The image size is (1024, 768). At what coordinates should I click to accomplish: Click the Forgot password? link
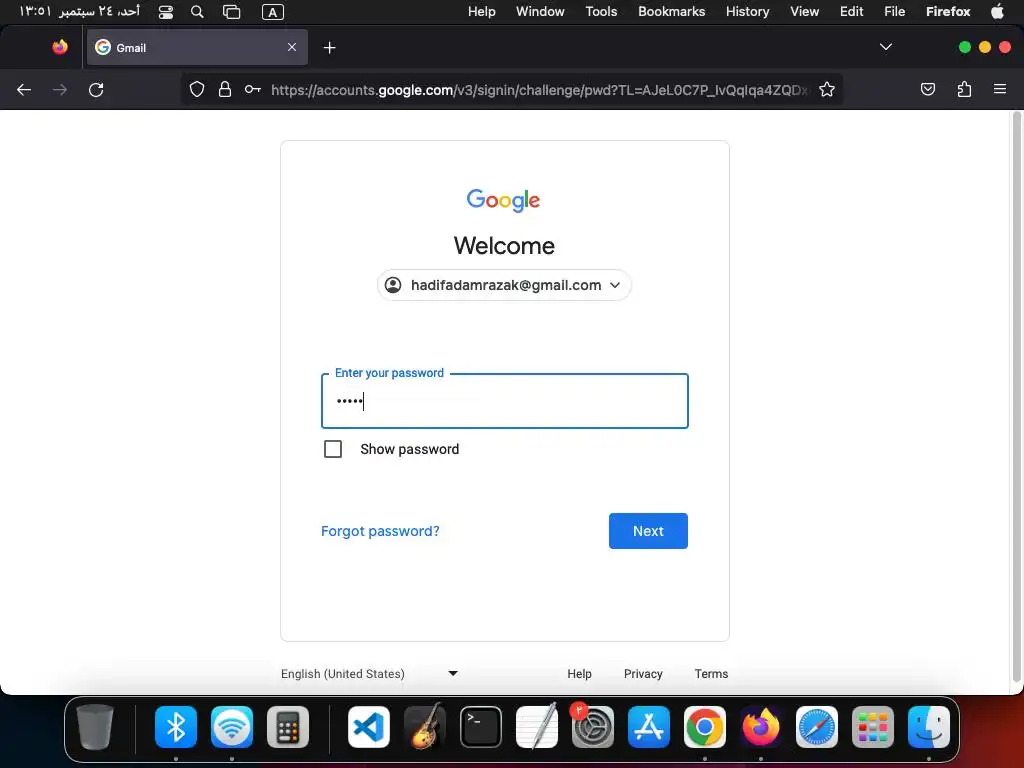380,531
